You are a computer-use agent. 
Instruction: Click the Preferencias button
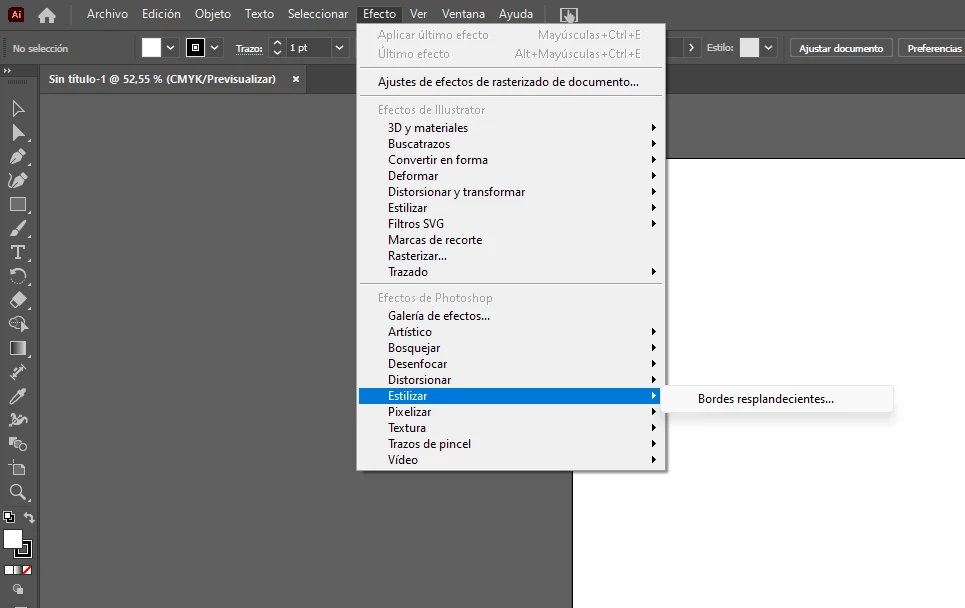point(934,48)
